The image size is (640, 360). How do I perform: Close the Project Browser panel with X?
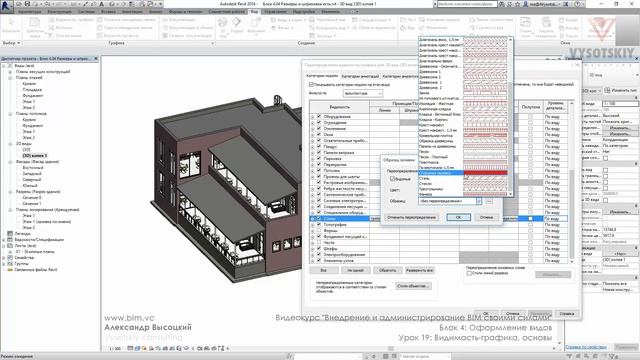point(96,59)
